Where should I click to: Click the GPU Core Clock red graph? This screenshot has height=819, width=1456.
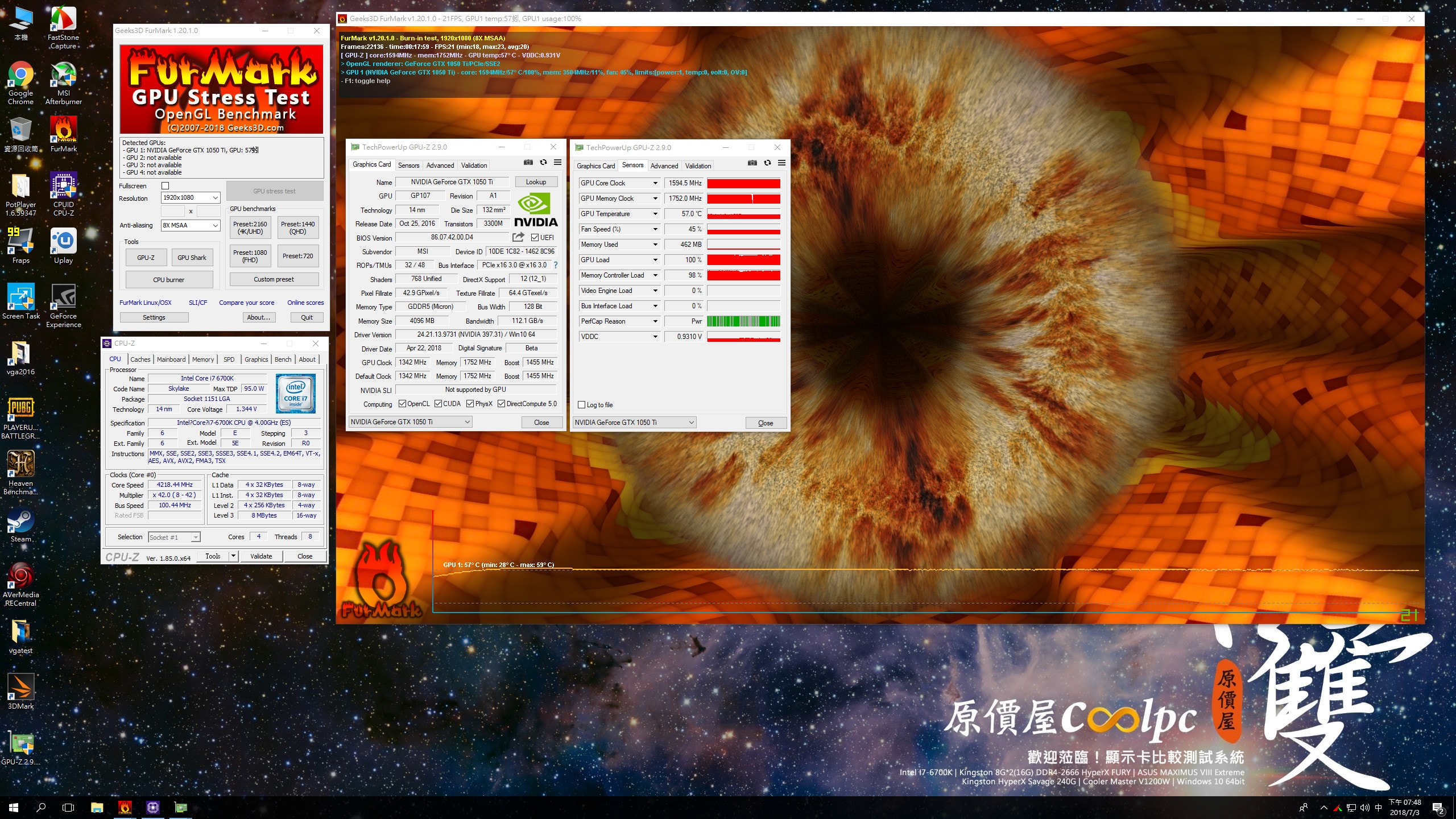tap(743, 183)
